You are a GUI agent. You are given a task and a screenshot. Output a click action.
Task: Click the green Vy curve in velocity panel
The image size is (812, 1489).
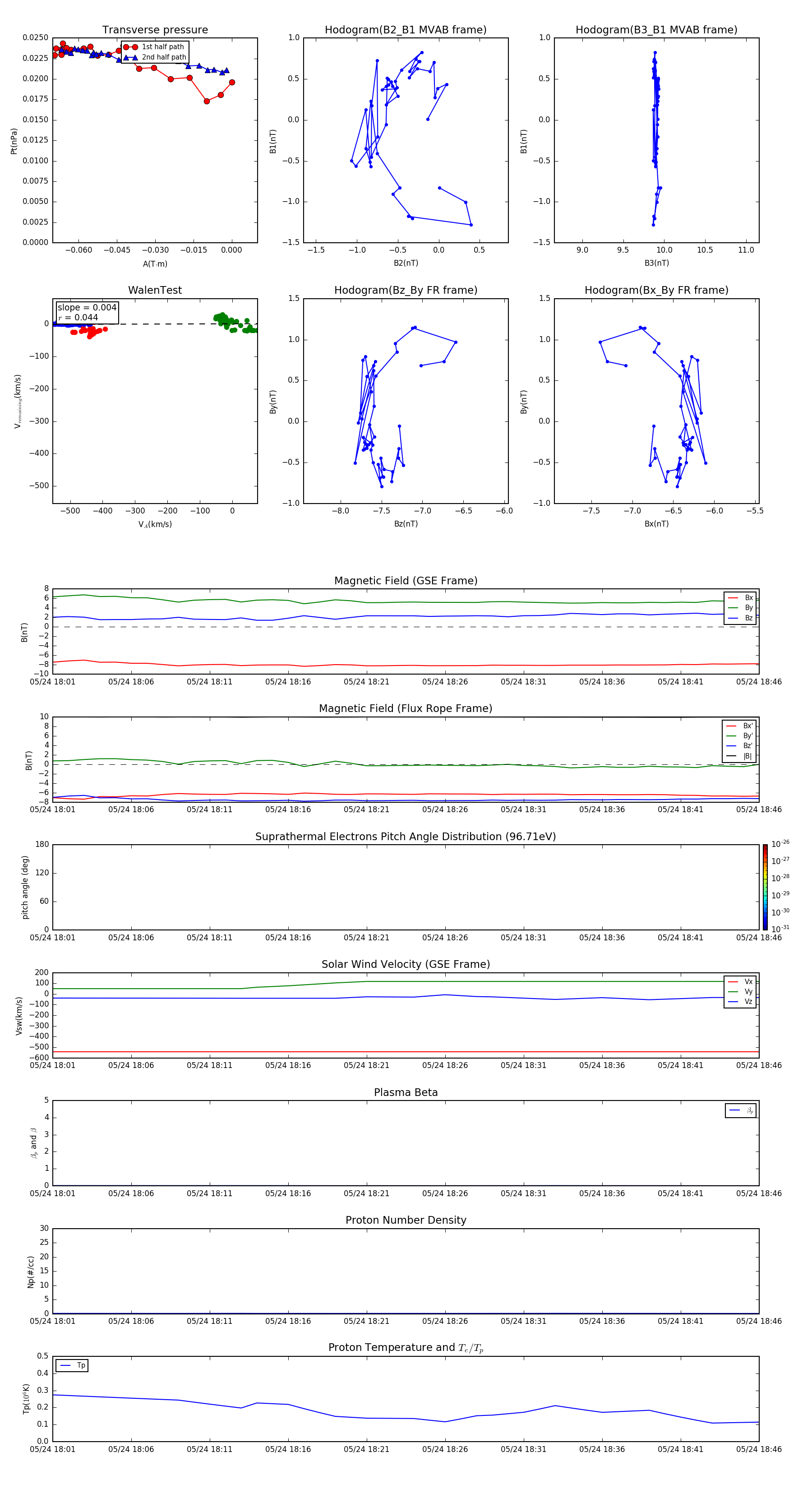pos(406,981)
